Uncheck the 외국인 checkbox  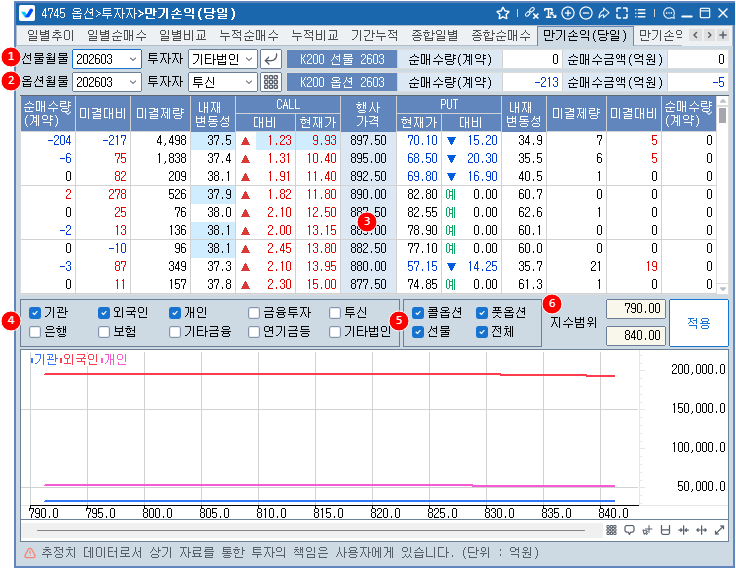click(105, 313)
